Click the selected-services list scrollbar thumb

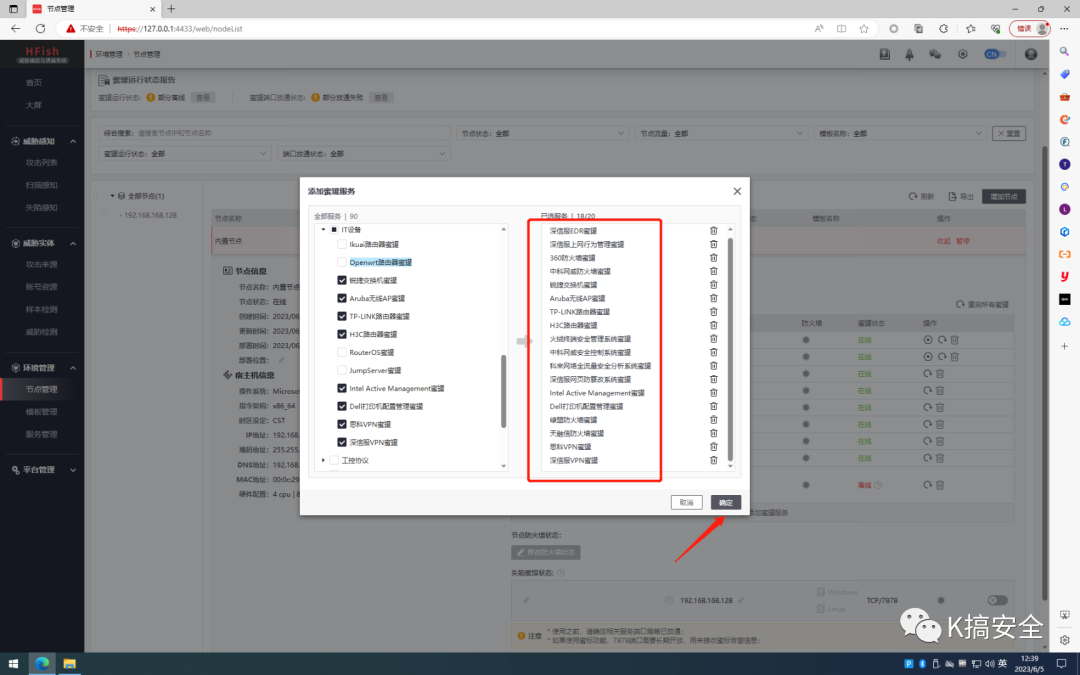pos(730,349)
